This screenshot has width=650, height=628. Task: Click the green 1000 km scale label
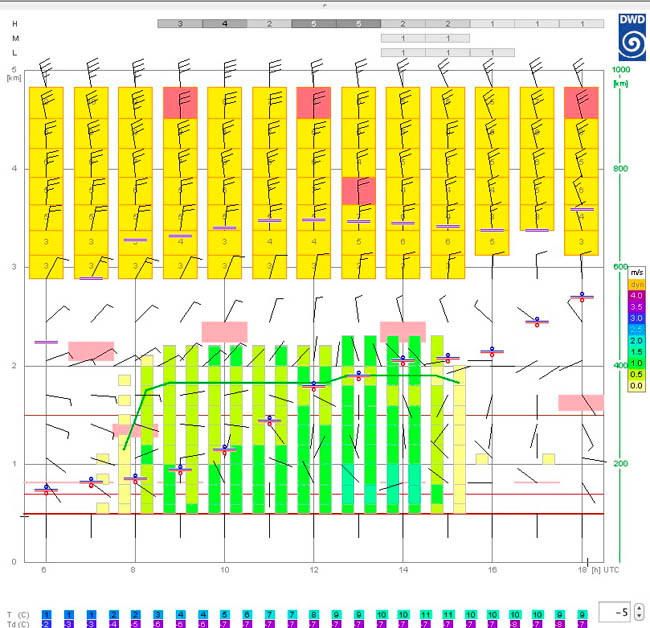point(621,70)
